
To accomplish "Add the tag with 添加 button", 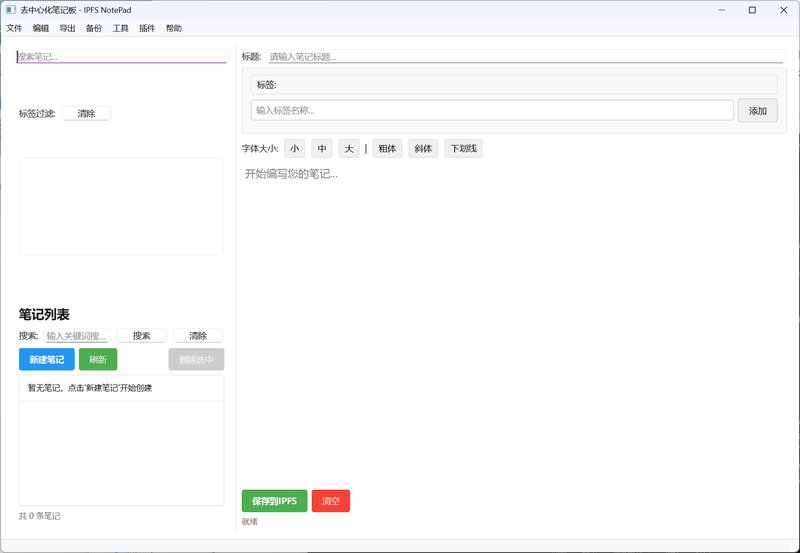I will (x=758, y=111).
